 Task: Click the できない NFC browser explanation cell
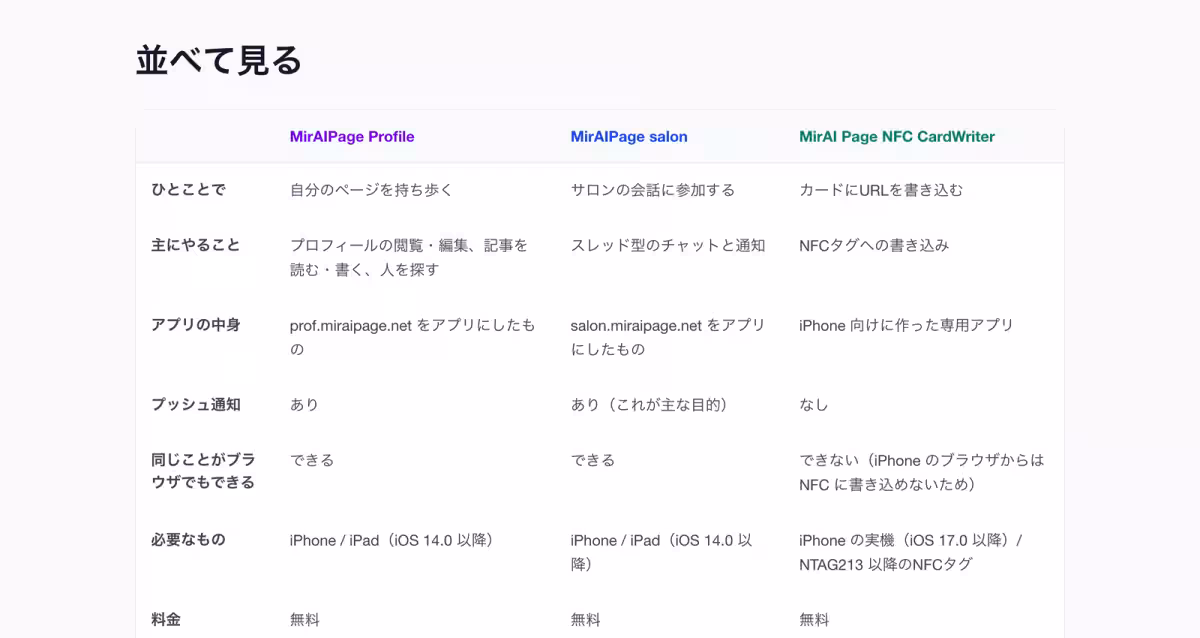pos(922,472)
